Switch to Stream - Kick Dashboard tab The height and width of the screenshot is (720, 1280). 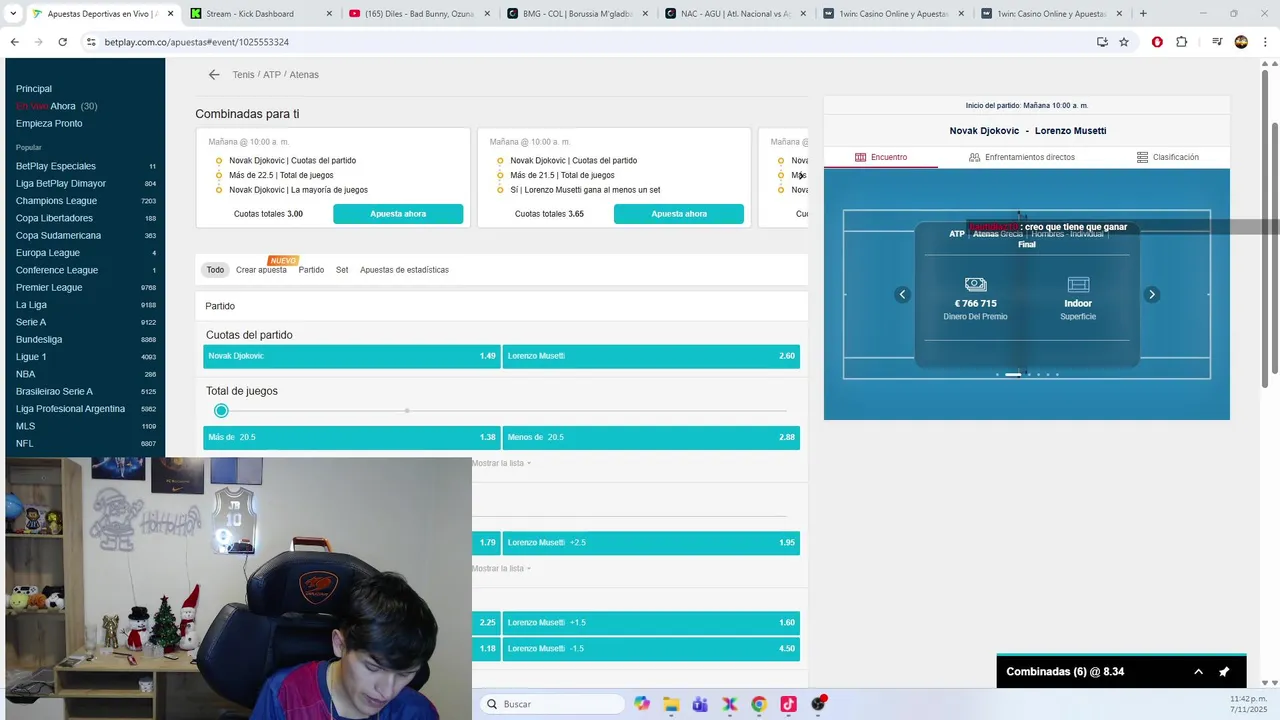tap(260, 14)
